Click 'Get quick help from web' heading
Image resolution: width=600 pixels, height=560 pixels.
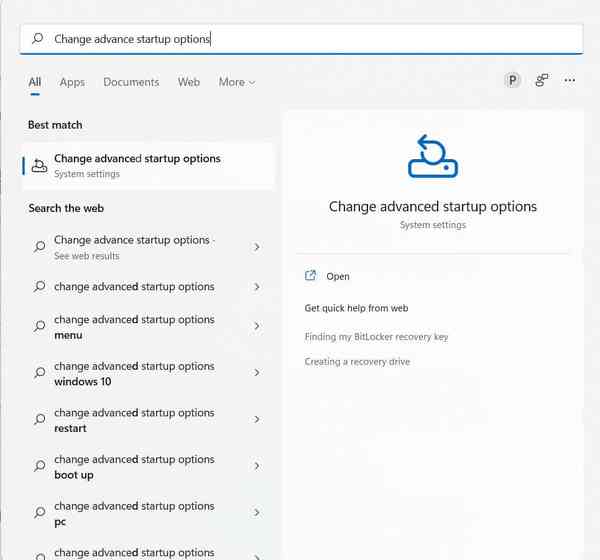pyautogui.click(x=356, y=308)
